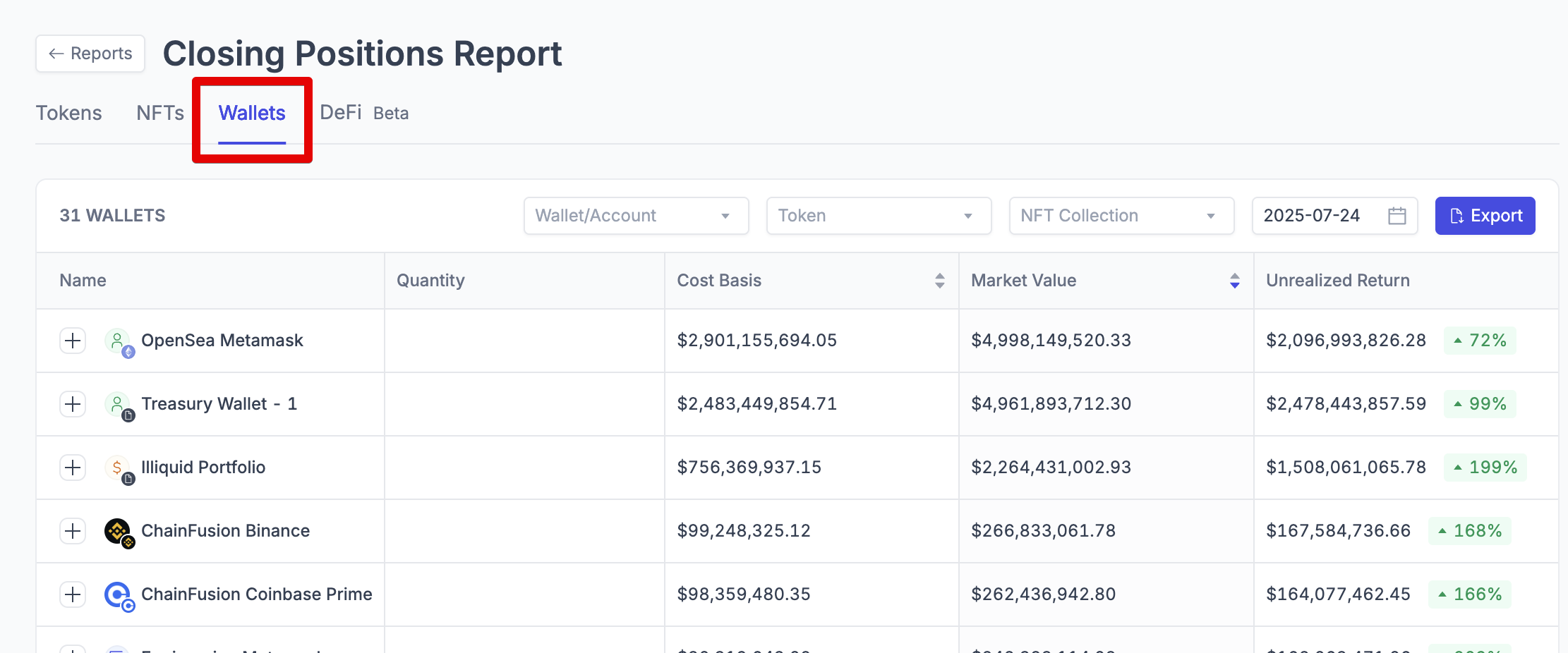Open the NFT Collection dropdown
This screenshot has height=653, width=1568.
point(1121,216)
